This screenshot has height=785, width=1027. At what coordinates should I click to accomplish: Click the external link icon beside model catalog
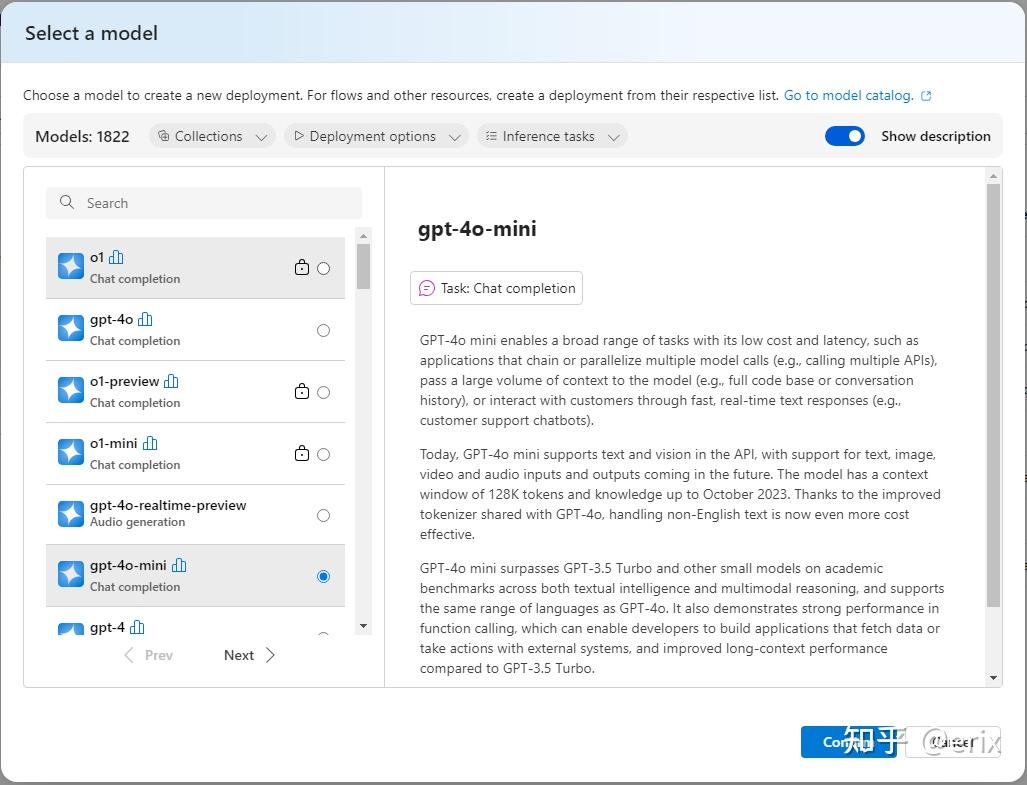coord(926,96)
